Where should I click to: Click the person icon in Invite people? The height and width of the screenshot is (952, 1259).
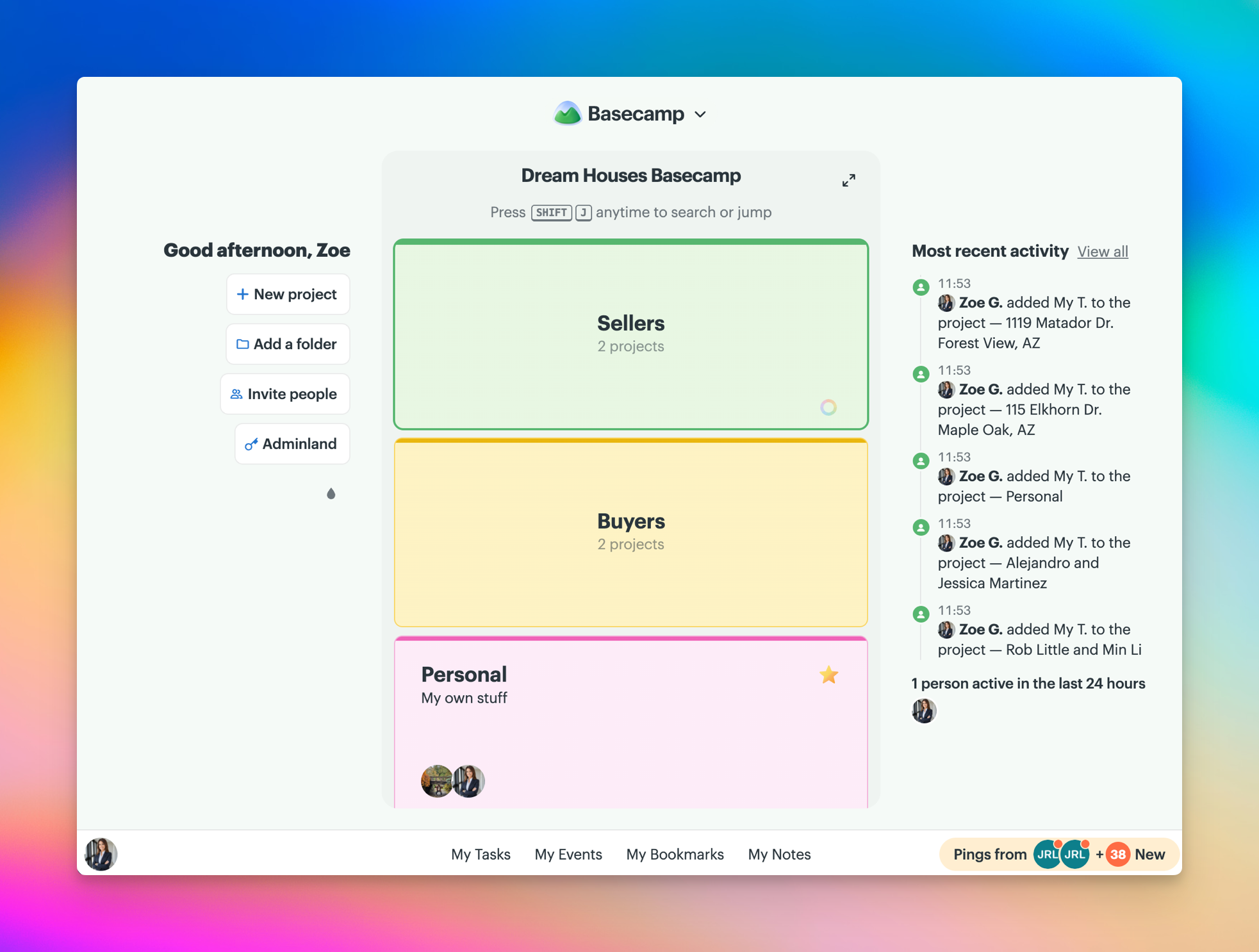coord(236,394)
